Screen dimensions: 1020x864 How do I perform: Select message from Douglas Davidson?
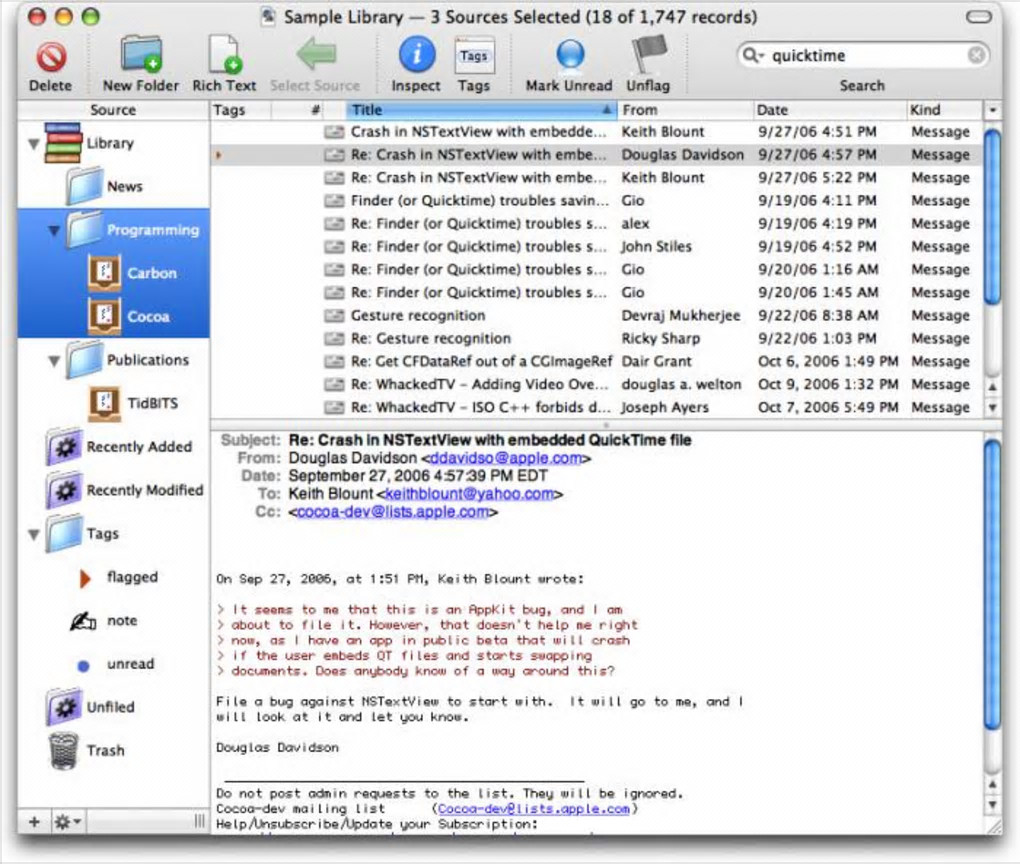pyautogui.click(x=597, y=155)
